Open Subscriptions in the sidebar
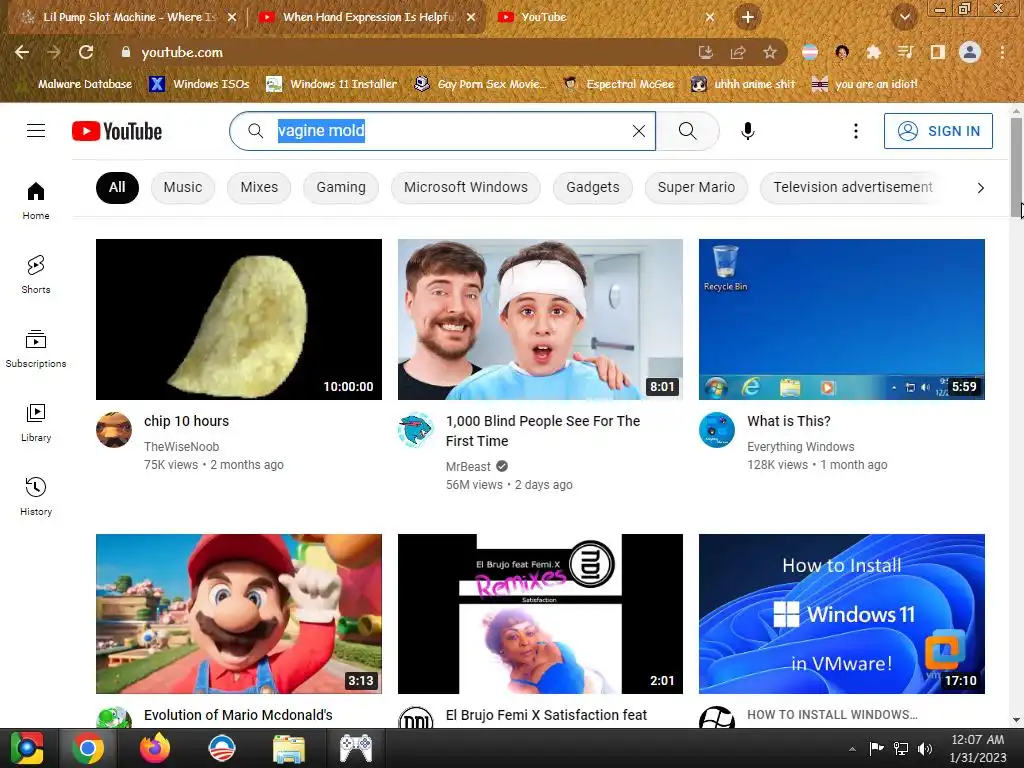 tap(36, 349)
